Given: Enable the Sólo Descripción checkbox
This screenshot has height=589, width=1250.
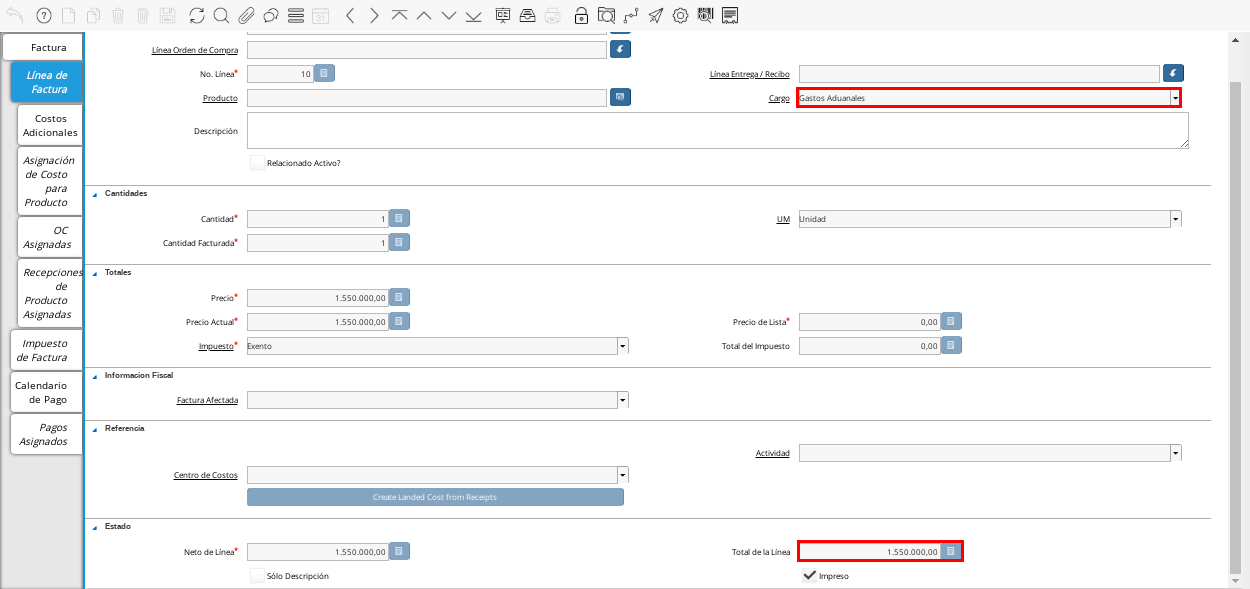Looking at the screenshot, I should (258, 576).
